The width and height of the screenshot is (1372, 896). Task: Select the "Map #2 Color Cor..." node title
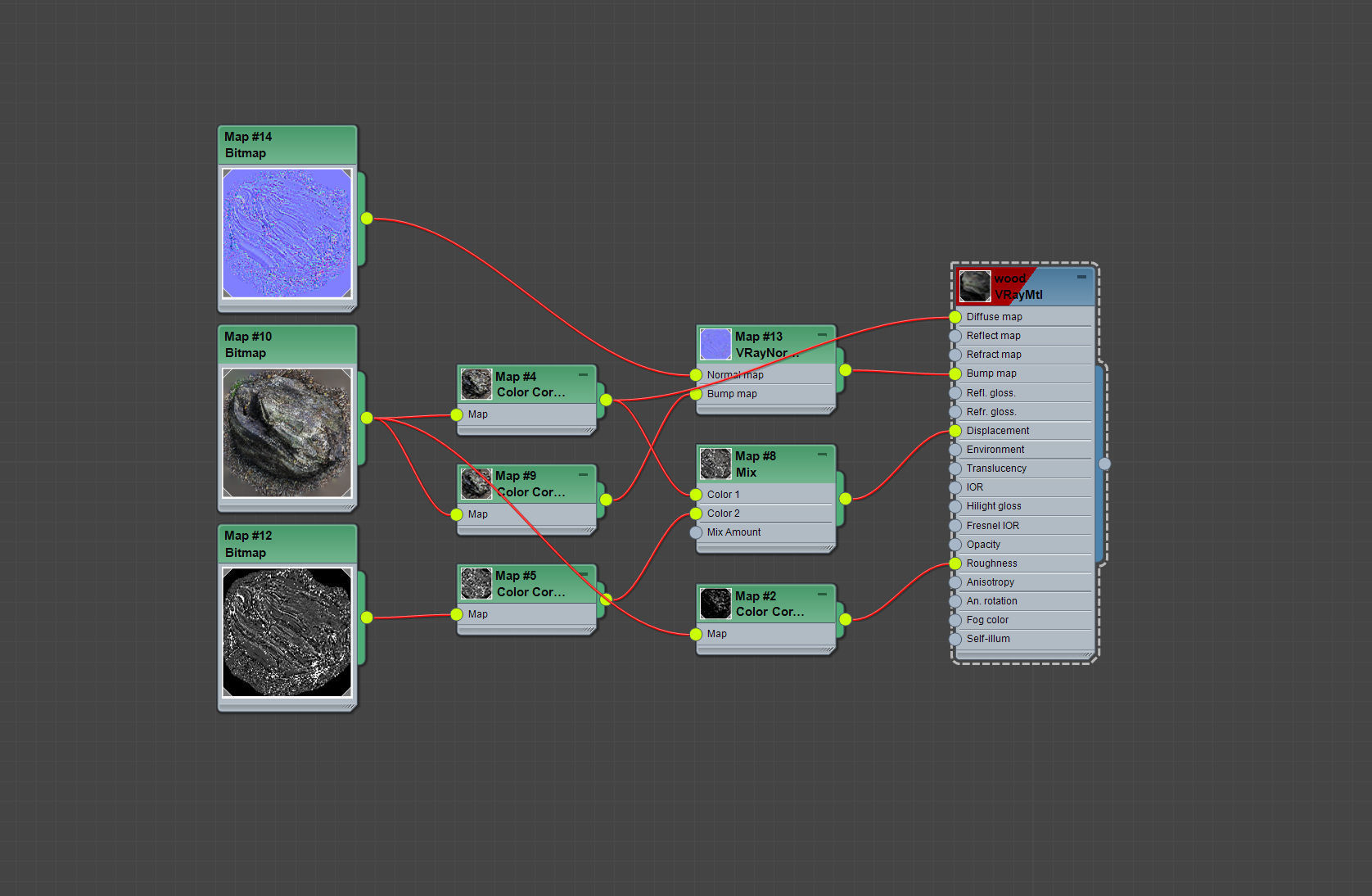pyautogui.click(x=769, y=604)
